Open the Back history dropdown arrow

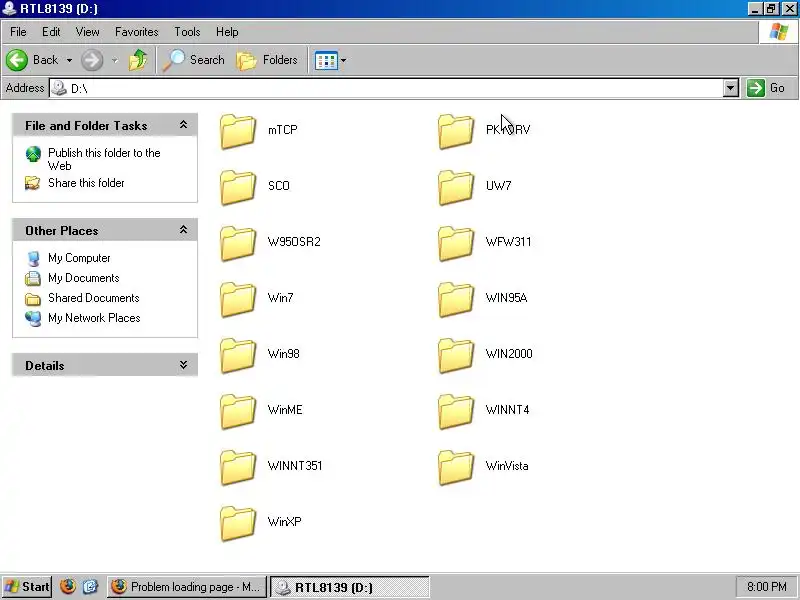[69, 60]
